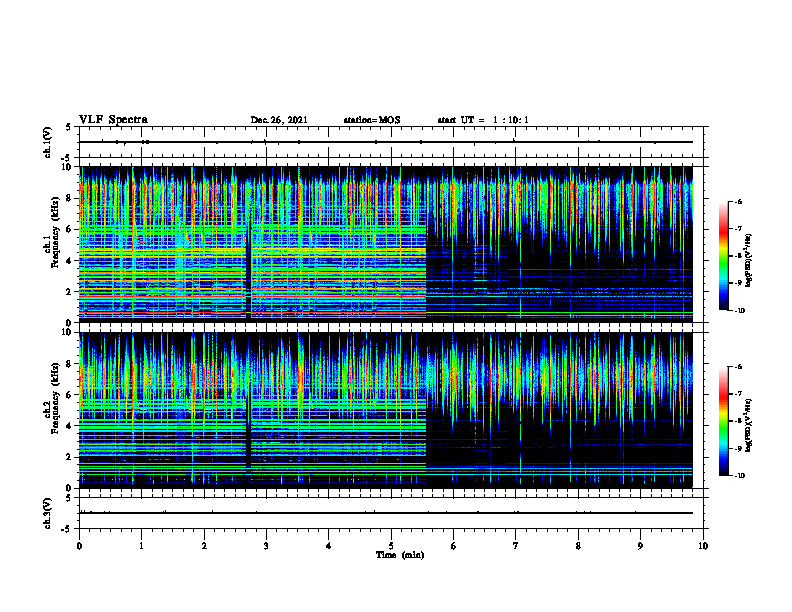Click the "5" time axis tick label

pos(391,546)
